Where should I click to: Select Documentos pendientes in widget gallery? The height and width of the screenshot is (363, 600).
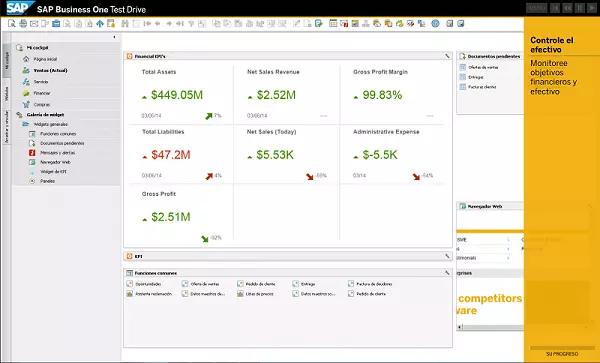click(62, 143)
